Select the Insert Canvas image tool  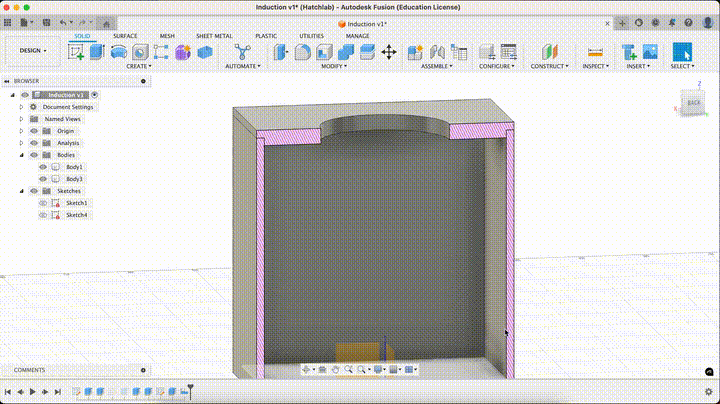tap(650, 52)
